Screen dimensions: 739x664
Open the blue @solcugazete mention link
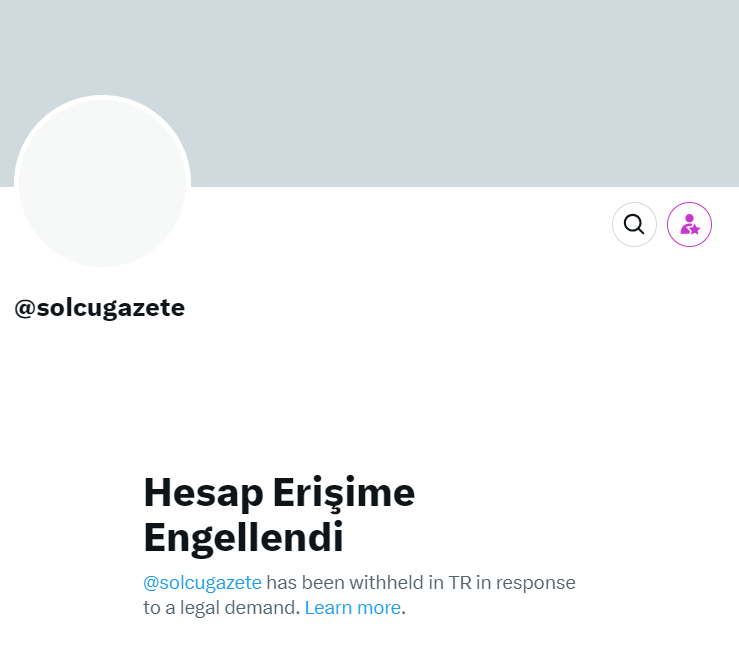pyautogui.click(x=202, y=582)
